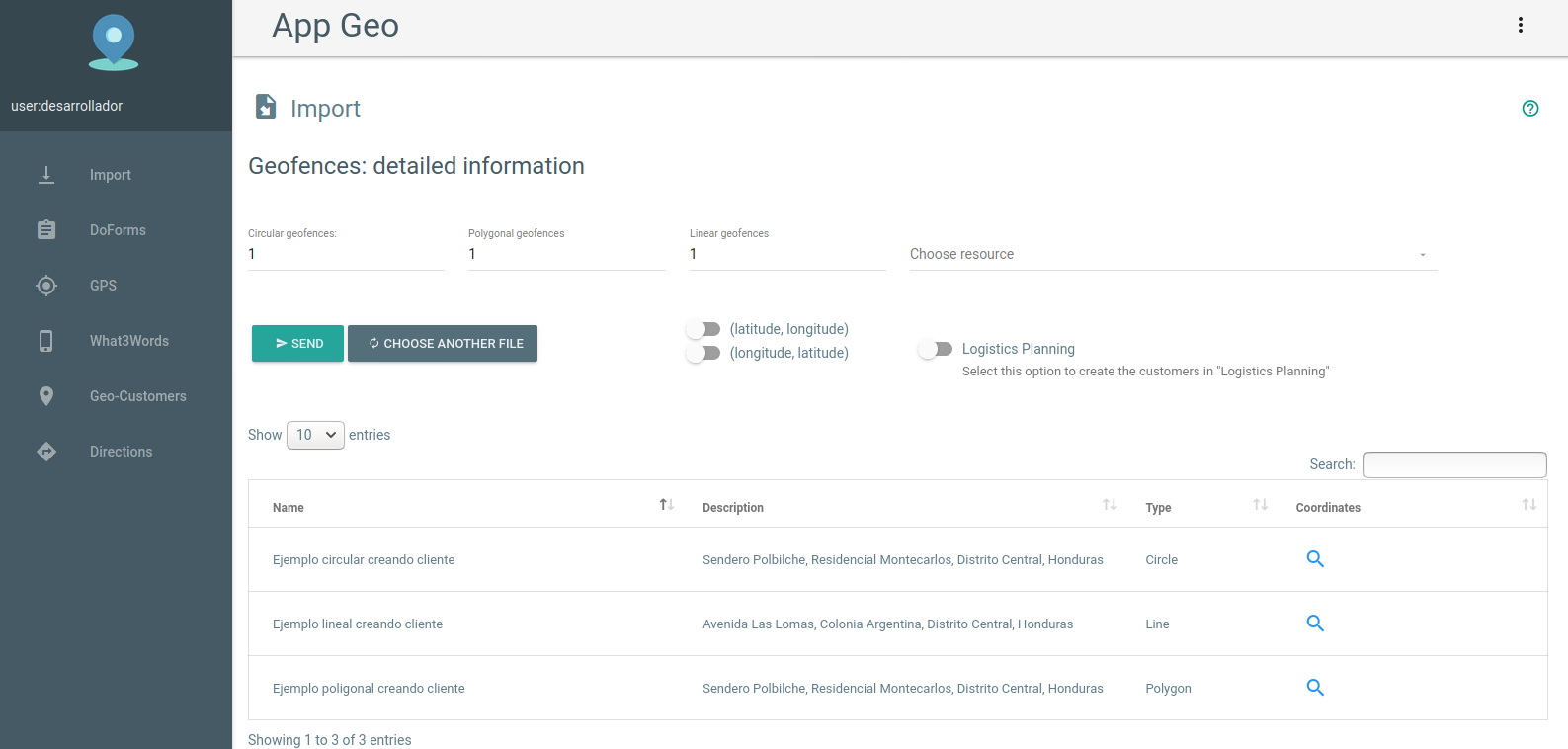Click the Import page header icon

(x=266, y=107)
